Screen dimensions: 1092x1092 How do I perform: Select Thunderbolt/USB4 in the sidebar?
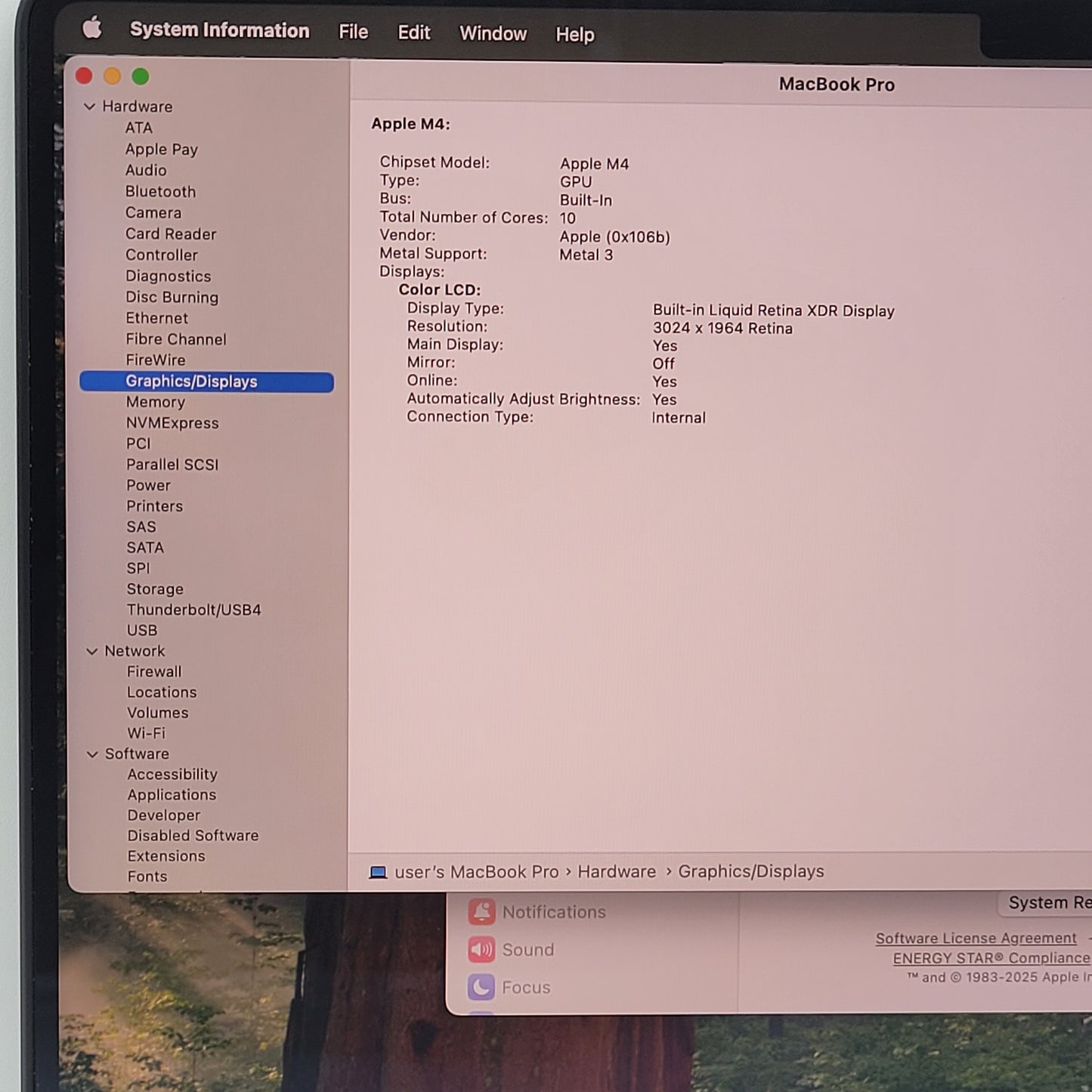point(194,610)
